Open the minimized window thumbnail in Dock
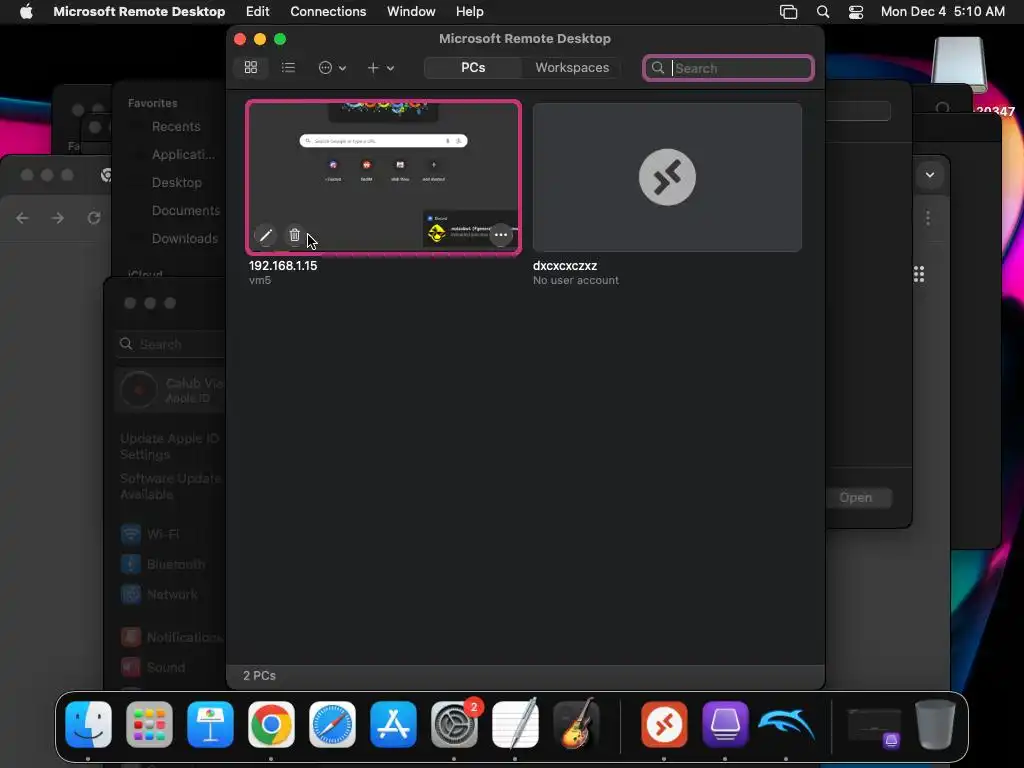The height and width of the screenshot is (768, 1024). coord(874,727)
